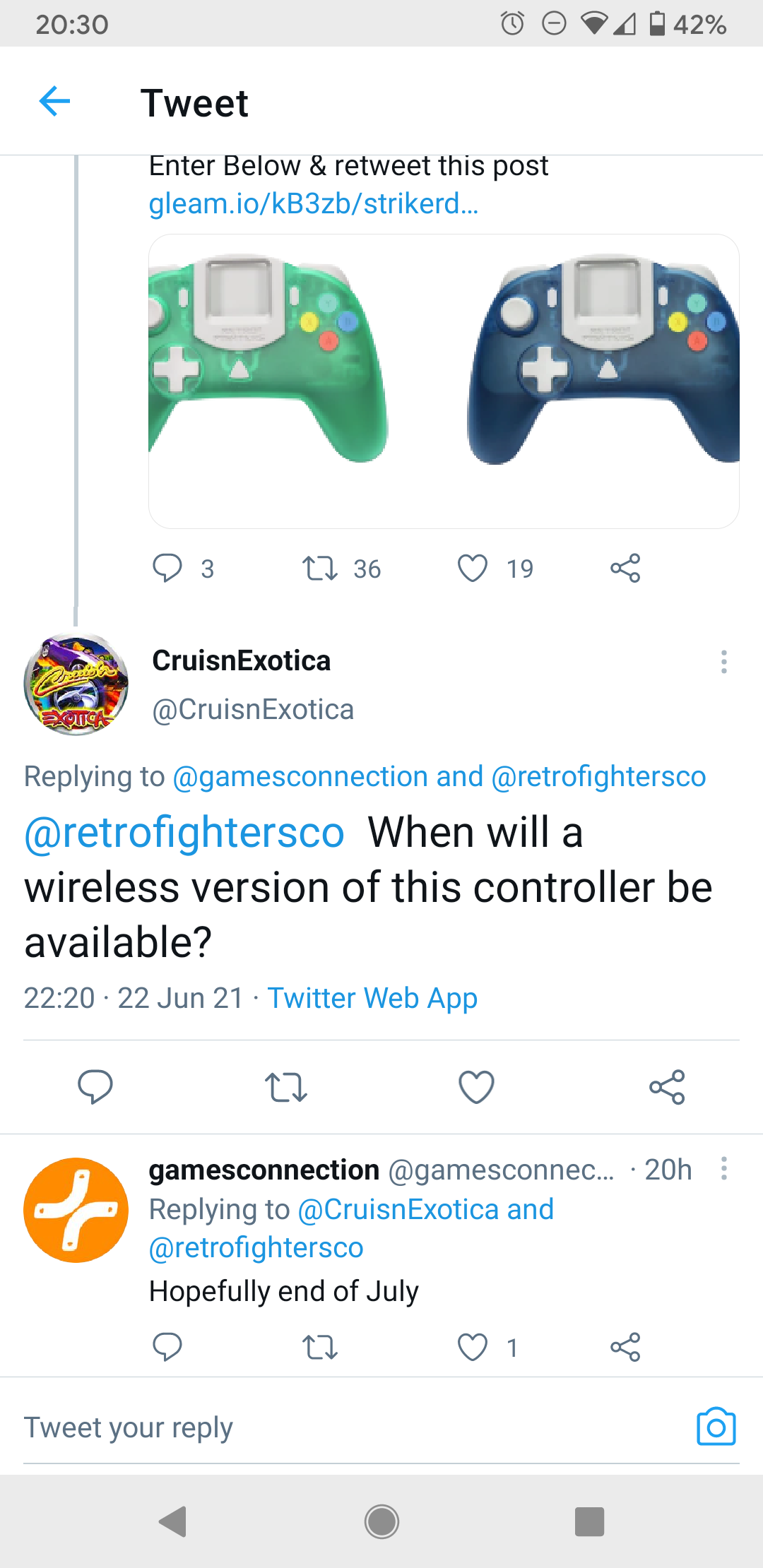Tap the Tweet your reply field
This screenshot has width=763, height=1568.
click(353, 1427)
